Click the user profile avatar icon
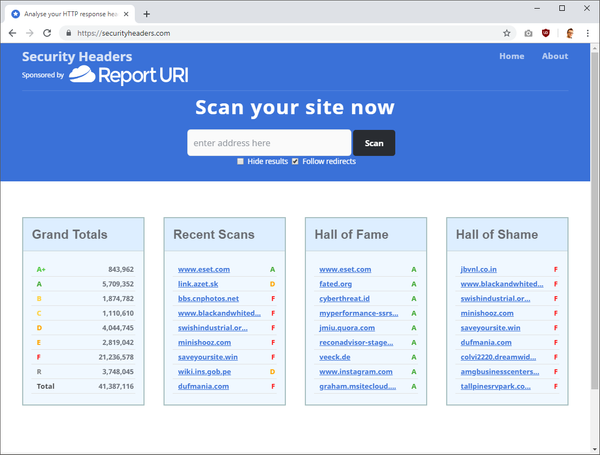Image resolution: width=600 pixels, height=455 pixels. (568, 33)
